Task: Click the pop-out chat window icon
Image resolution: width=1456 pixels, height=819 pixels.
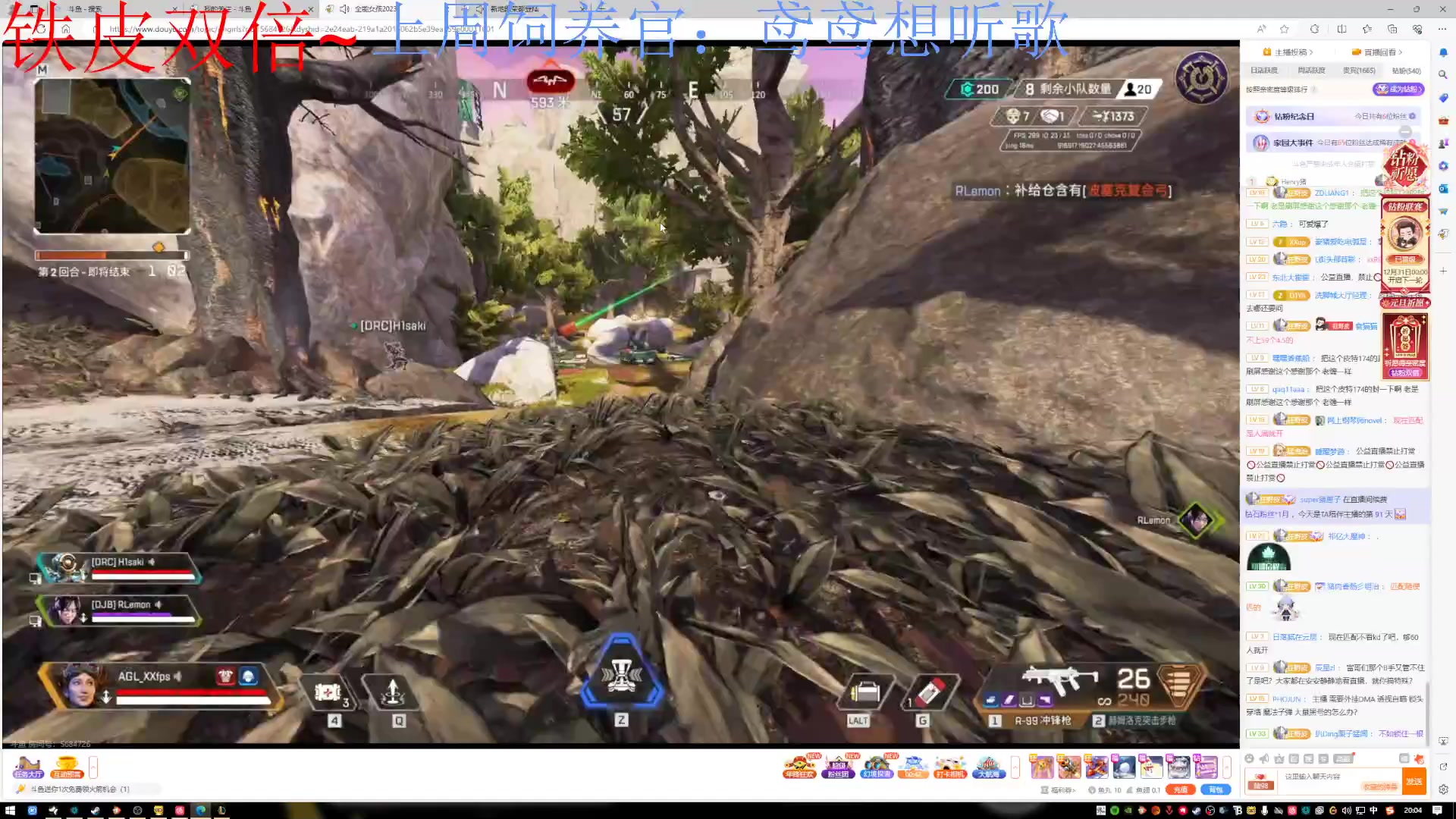Action: coord(1404,758)
